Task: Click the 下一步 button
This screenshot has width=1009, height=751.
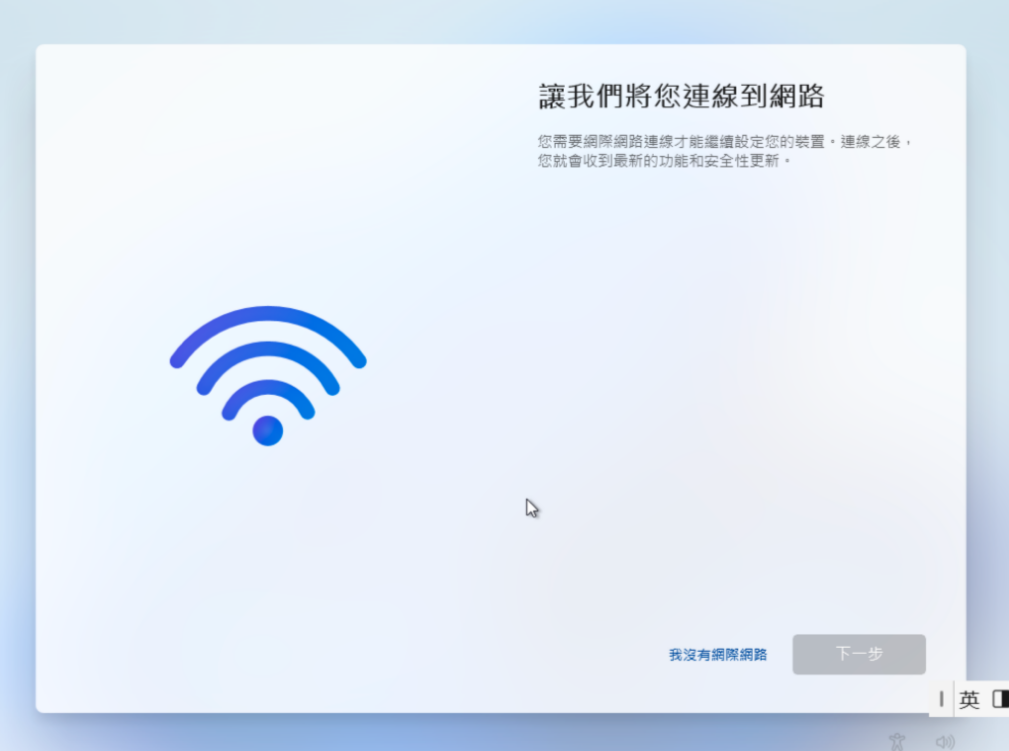Action: (x=859, y=654)
